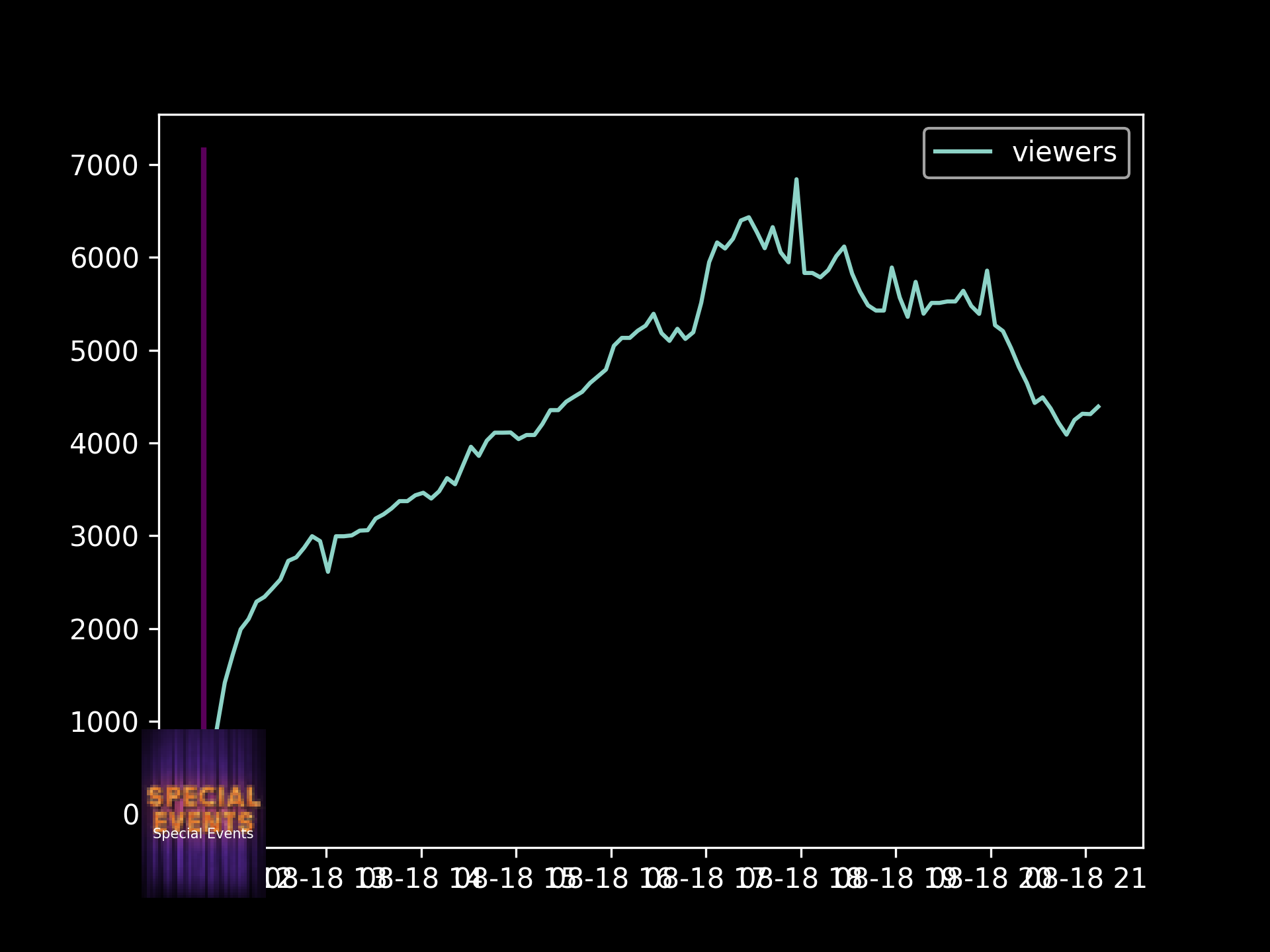Click the highest peak of viewers line
This screenshot has height=952, width=1270.
(x=796, y=179)
